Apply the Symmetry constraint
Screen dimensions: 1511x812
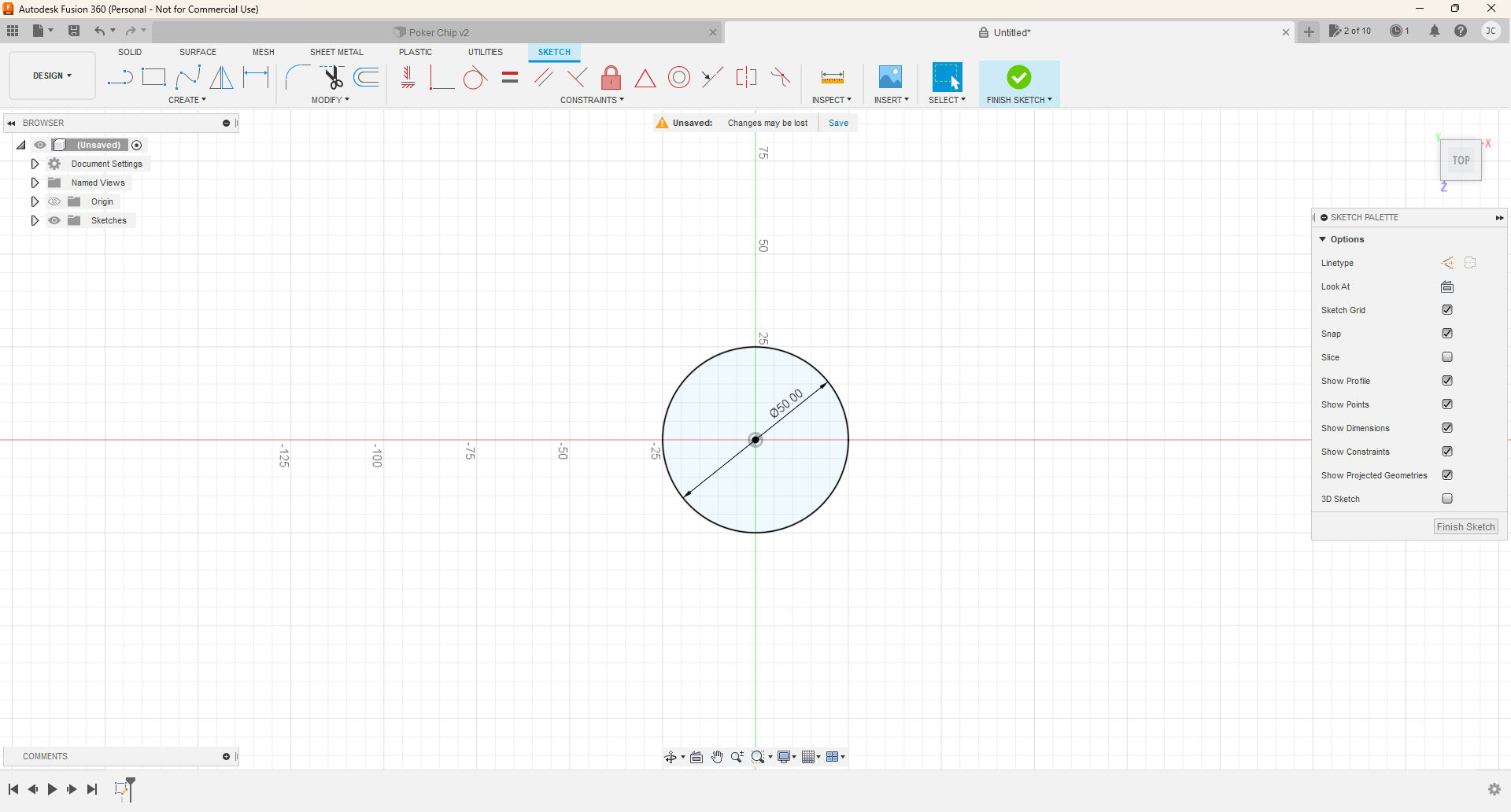point(746,77)
